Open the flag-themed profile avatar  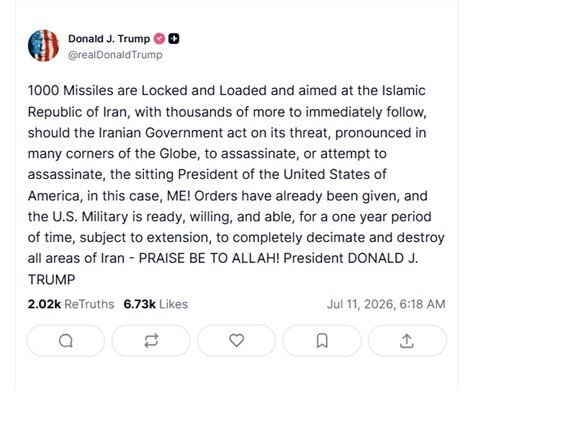[x=43, y=45]
